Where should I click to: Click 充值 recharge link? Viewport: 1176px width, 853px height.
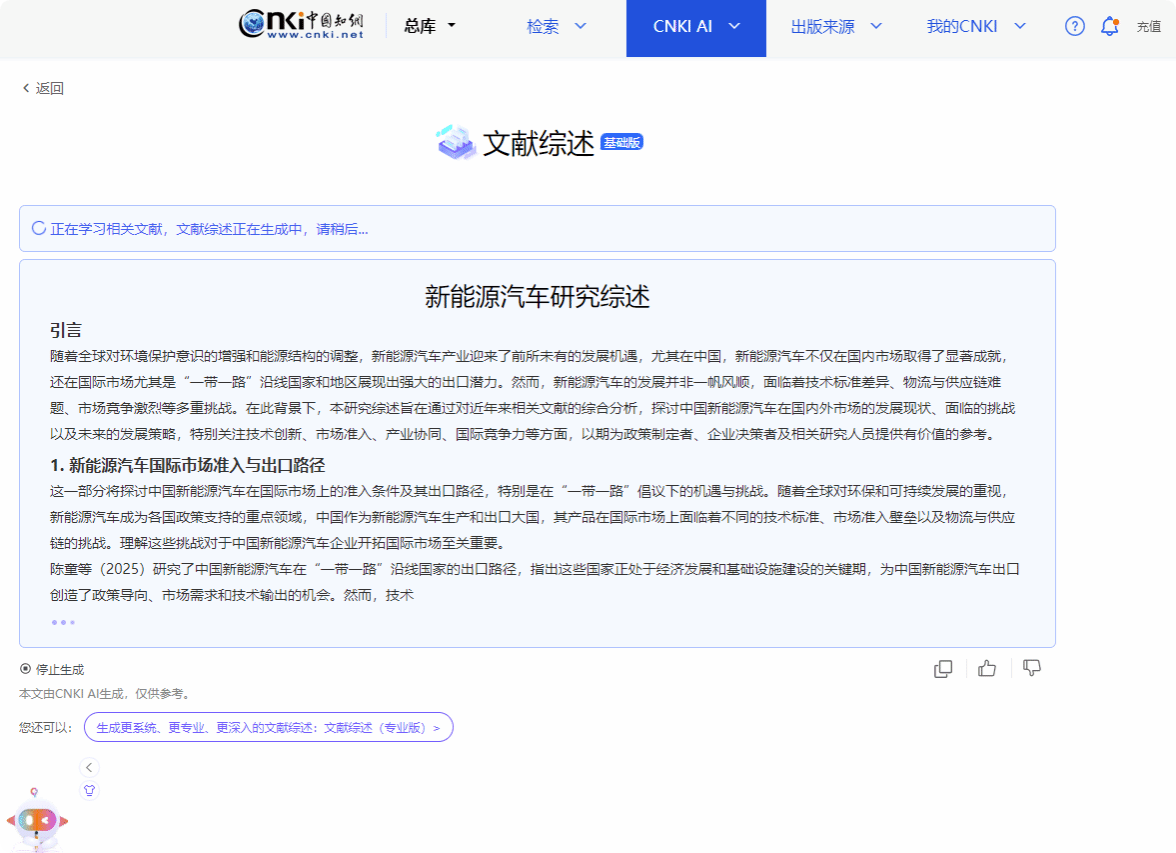pos(1148,27)
